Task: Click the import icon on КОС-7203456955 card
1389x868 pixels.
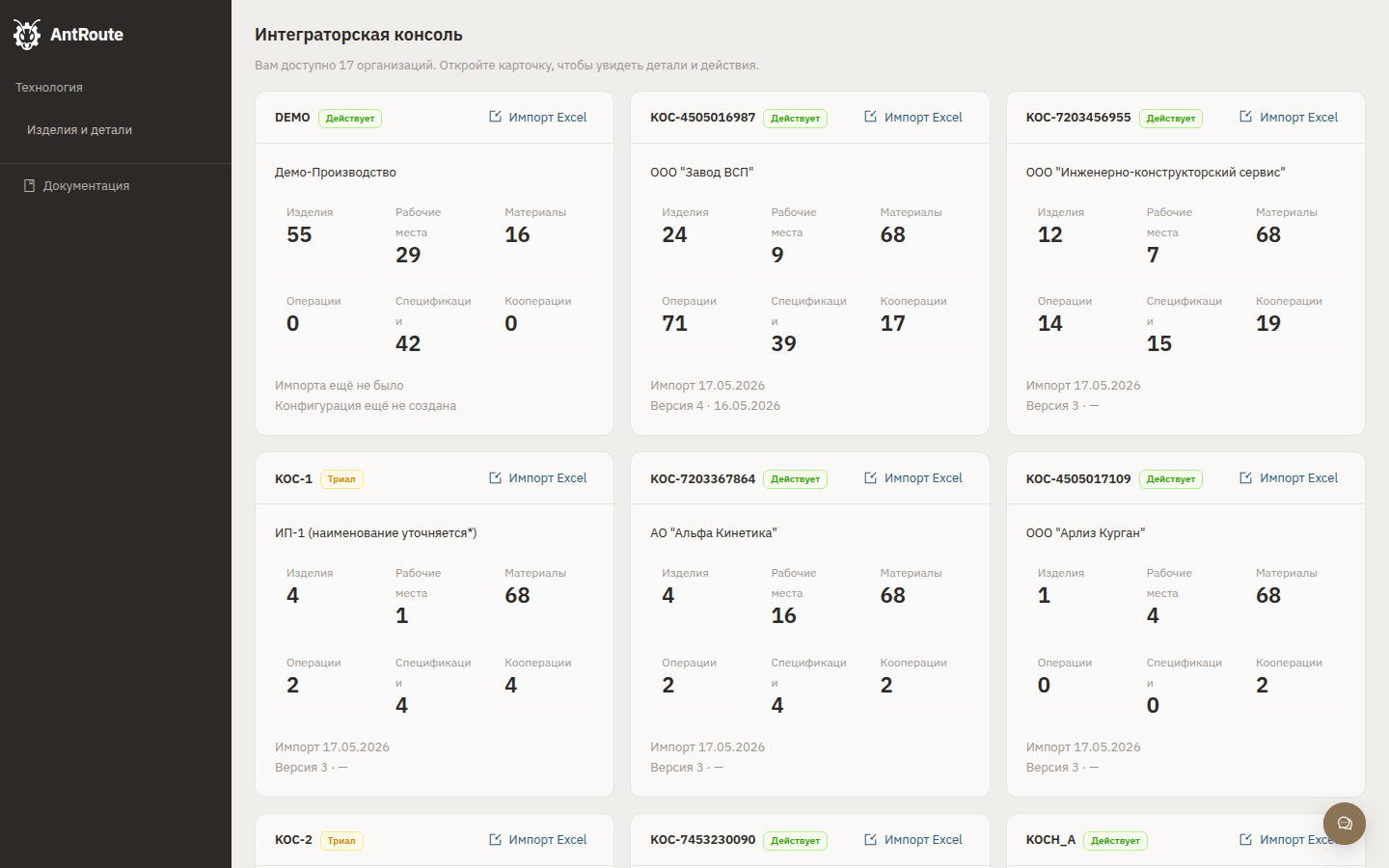Action: [1245, 117]
